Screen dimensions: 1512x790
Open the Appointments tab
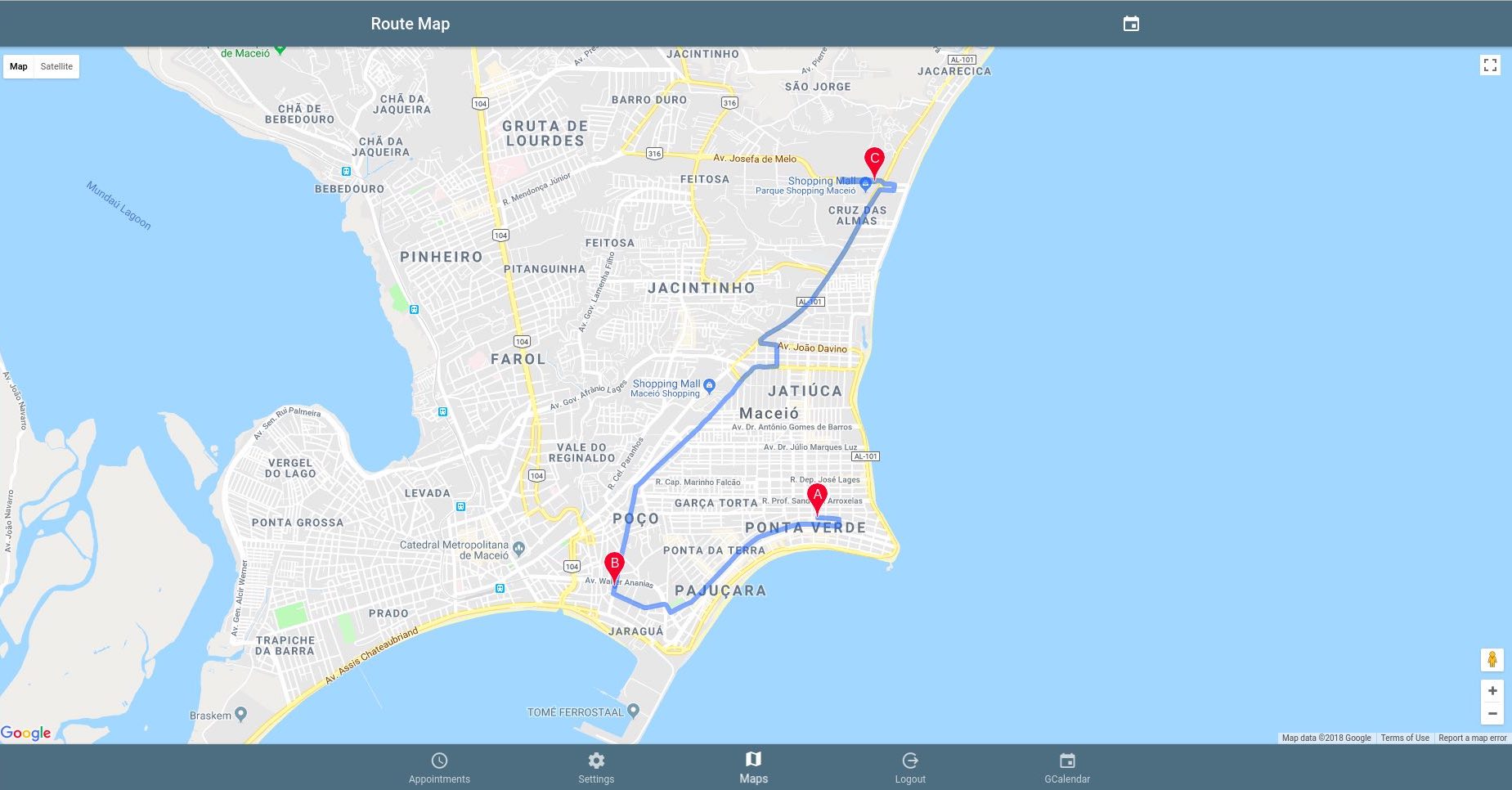pos(439,768)
